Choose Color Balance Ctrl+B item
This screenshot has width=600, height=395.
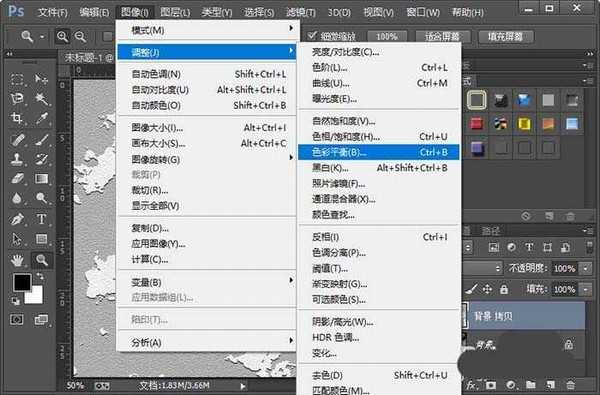[379, 152]
